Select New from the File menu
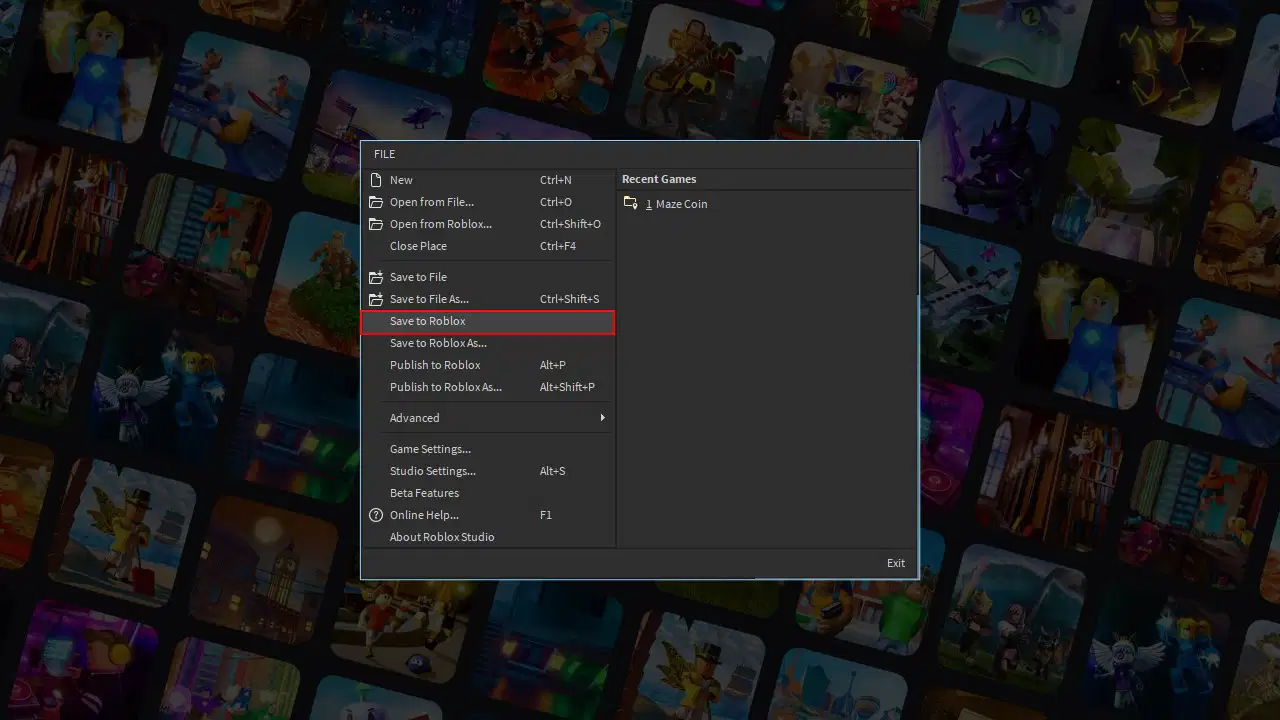 coord(488,180)
